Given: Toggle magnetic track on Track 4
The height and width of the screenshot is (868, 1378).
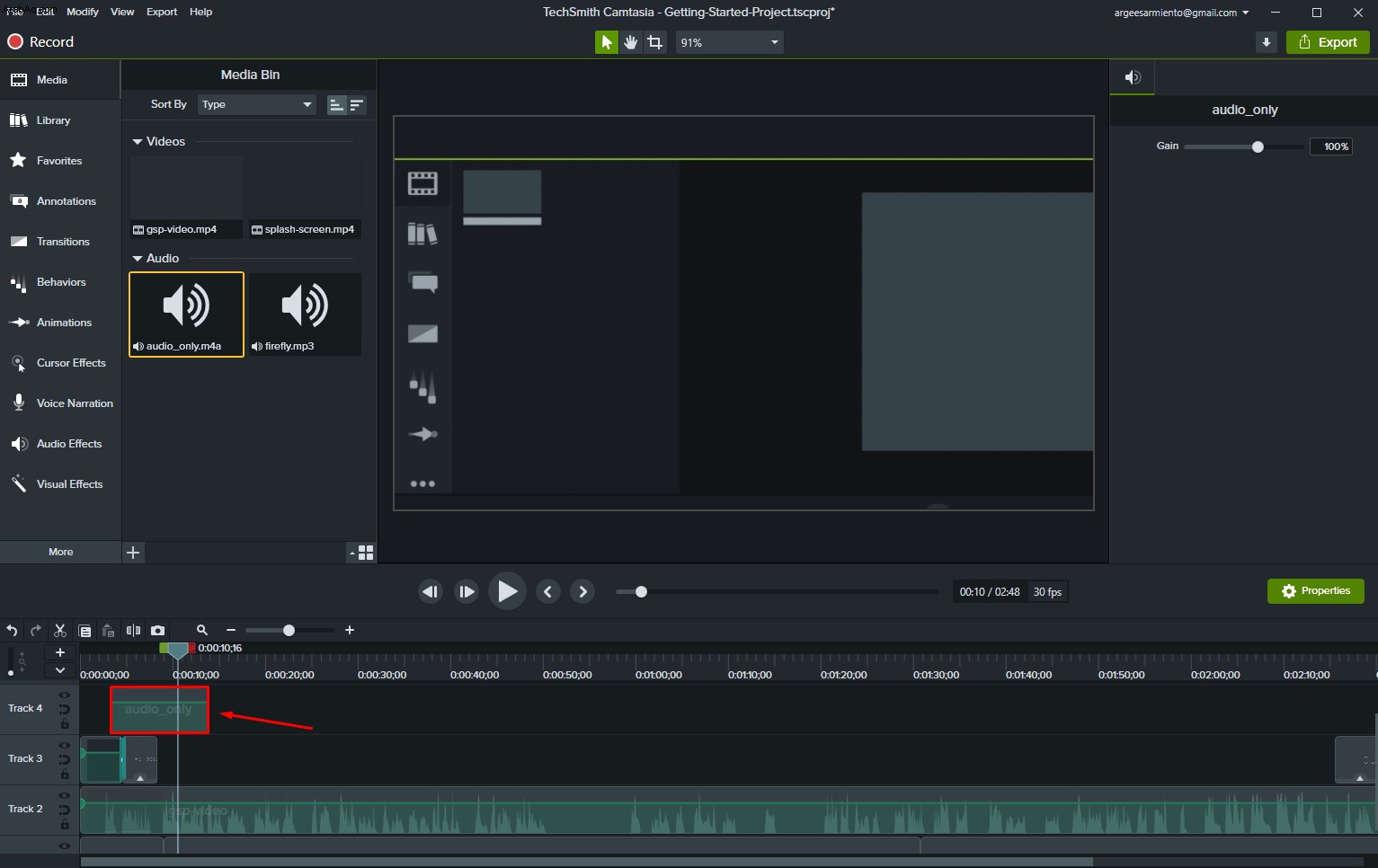Looking at the screenshot, I should pyautogui.click(x=64, y=710).
